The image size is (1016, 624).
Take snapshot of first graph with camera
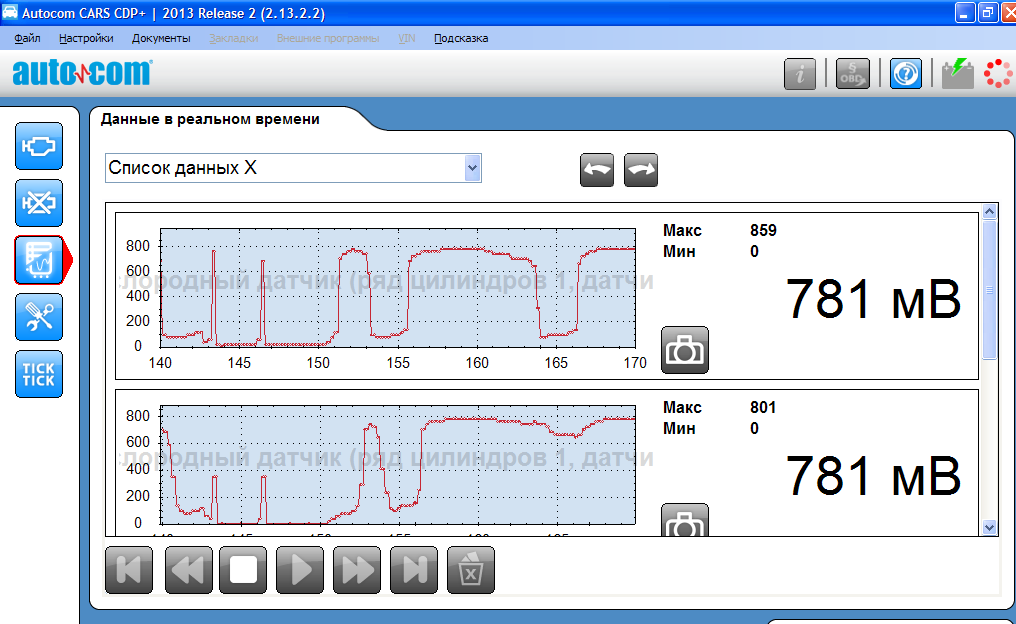pos(685,350)
